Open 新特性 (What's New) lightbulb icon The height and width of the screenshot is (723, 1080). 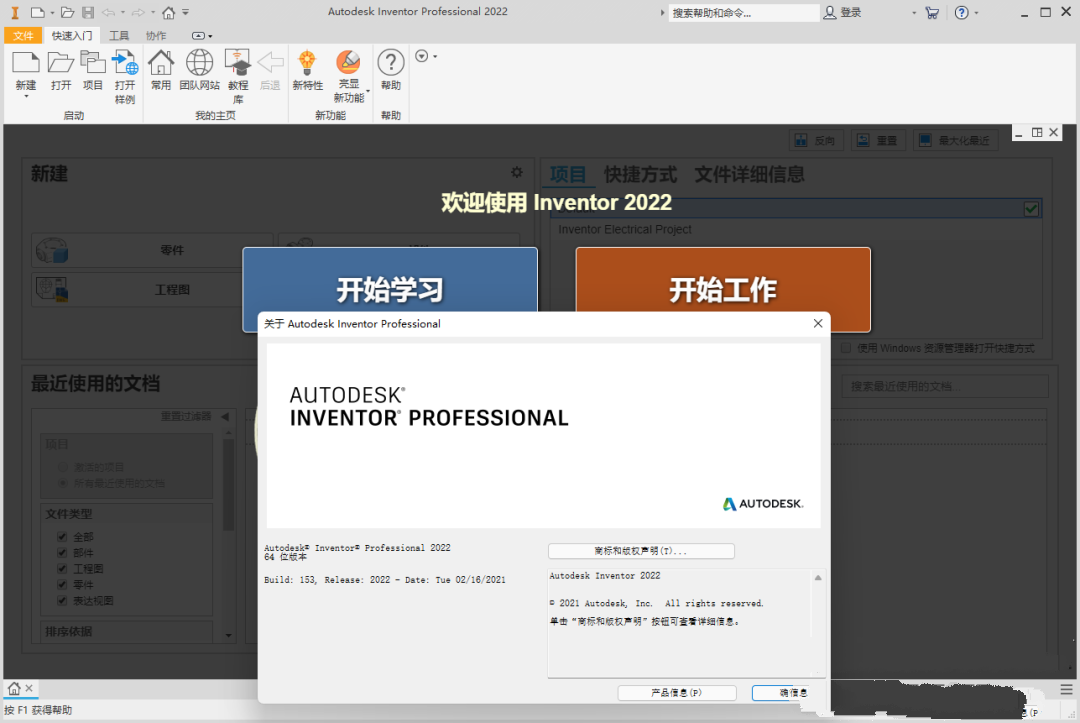[307, 63]
